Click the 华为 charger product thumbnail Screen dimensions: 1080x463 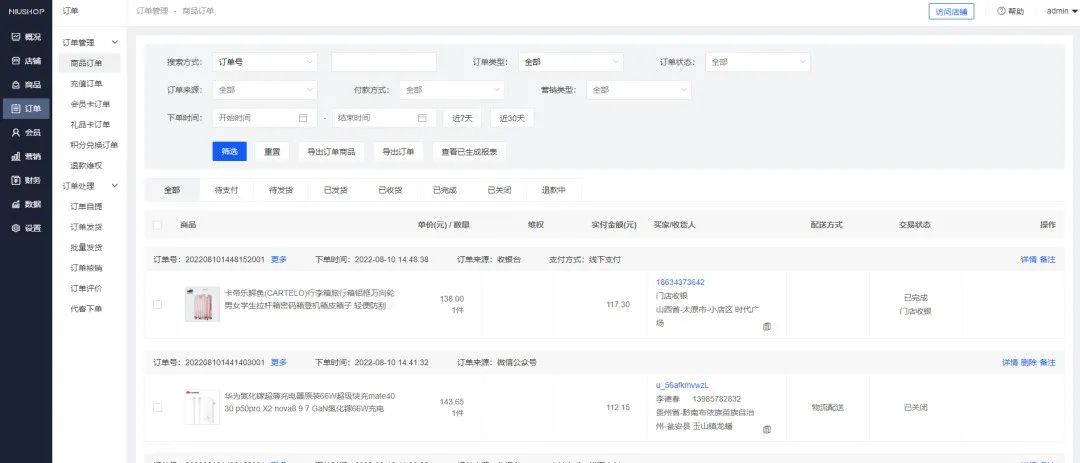click(202, 407)
